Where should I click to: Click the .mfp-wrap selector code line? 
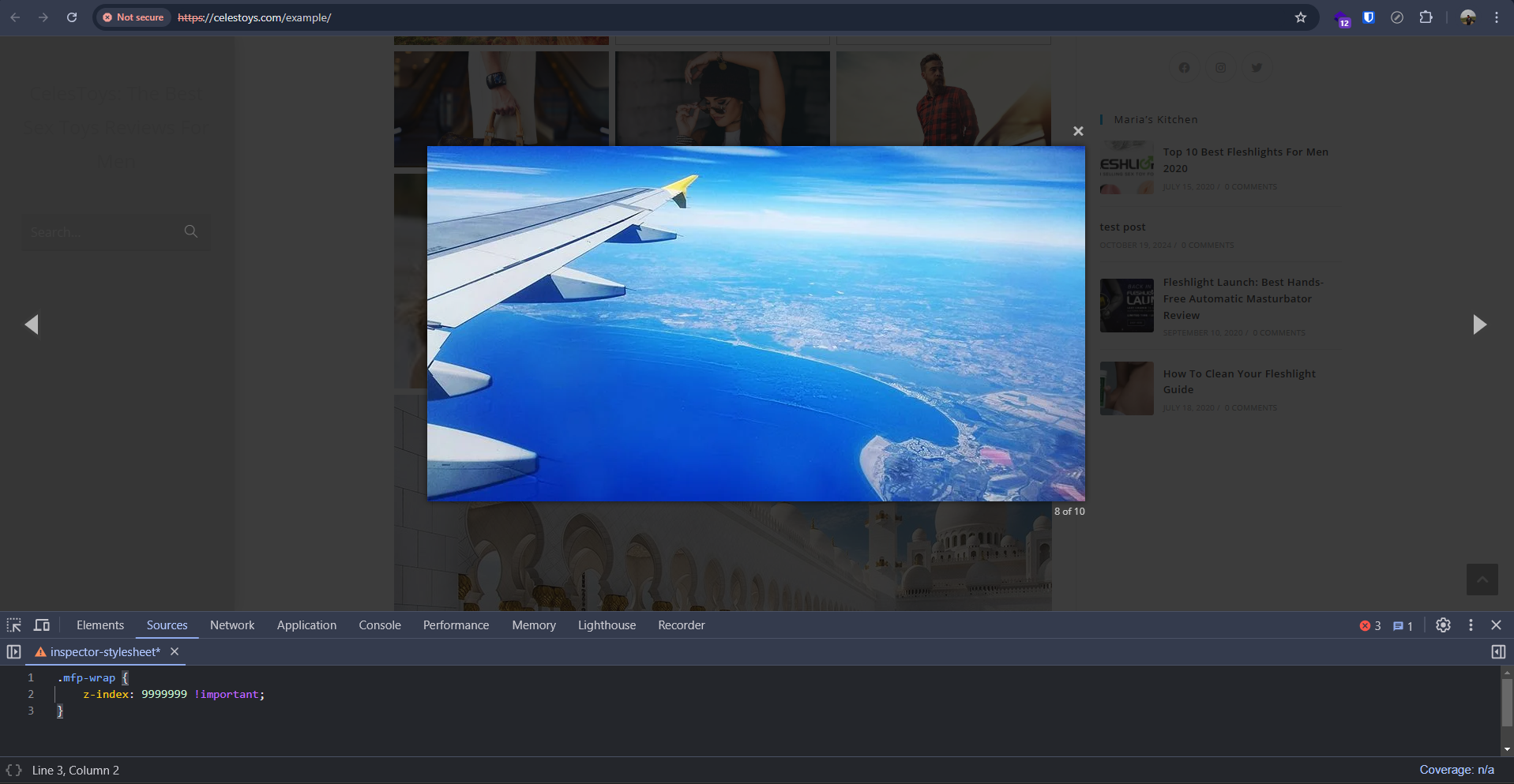coord(92,678)
